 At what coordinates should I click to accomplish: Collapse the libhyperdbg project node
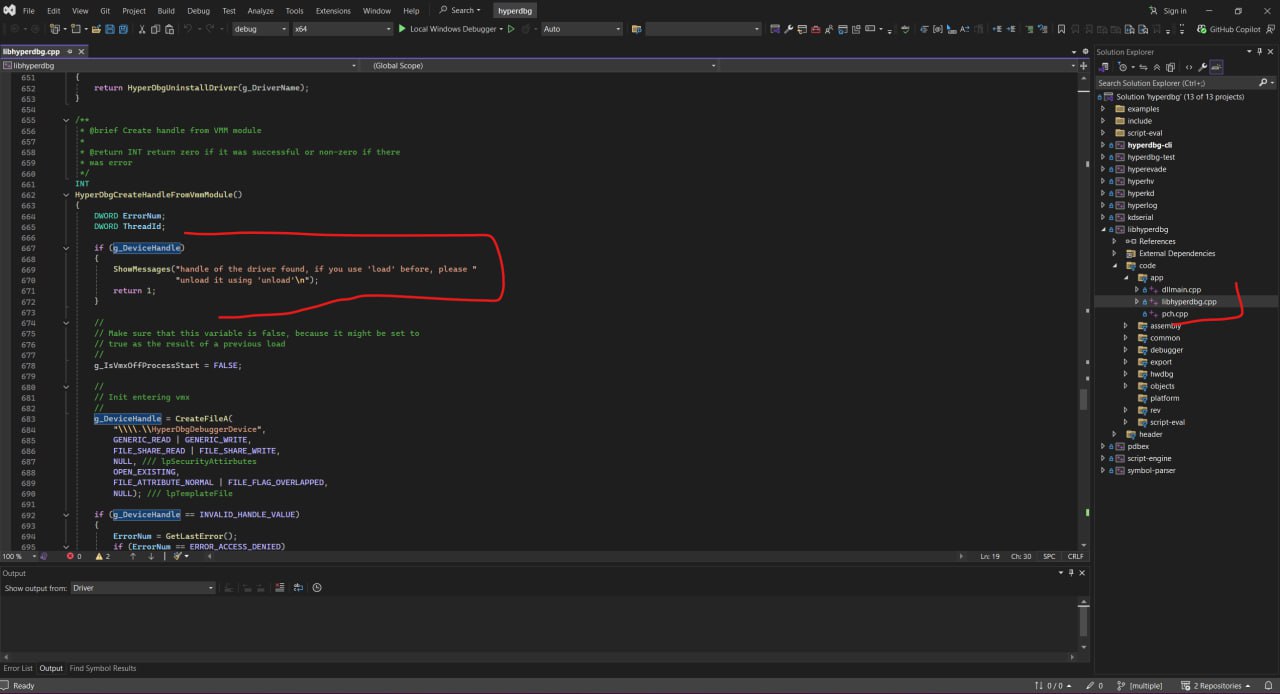click(1103, 229)
